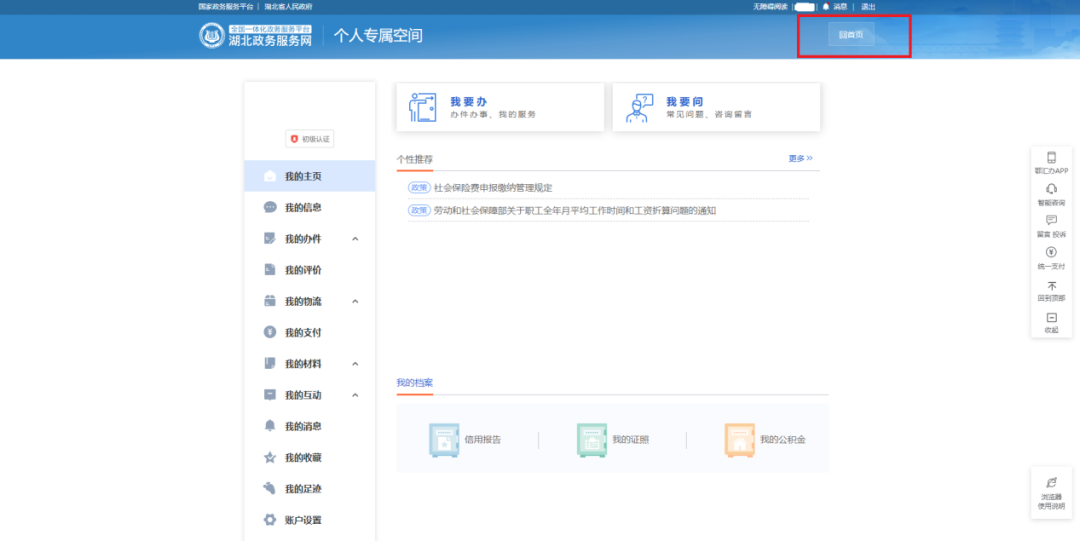Click the 回首页 button
This screenshot has height=541, width=1080.
[851, 34]
